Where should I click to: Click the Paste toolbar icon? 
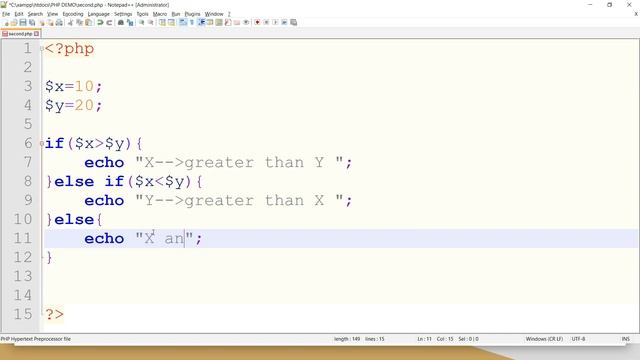88,22
